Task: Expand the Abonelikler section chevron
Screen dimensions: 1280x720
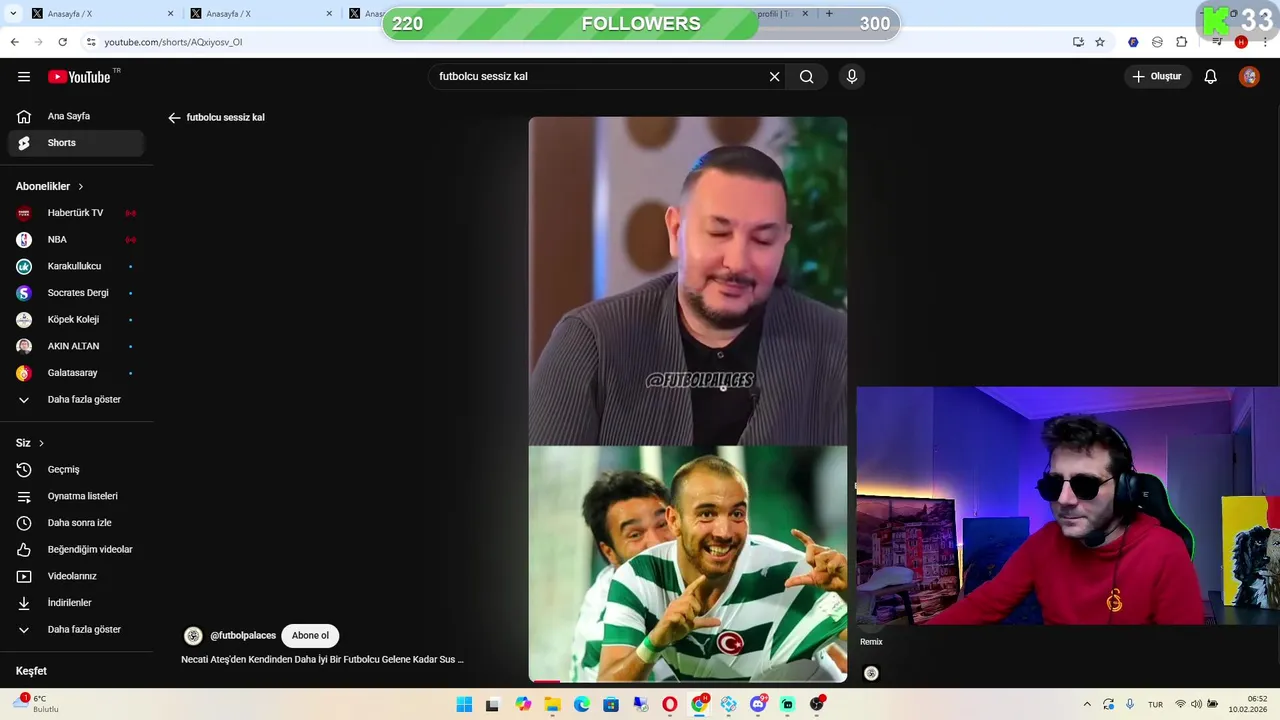Action: 81,186
